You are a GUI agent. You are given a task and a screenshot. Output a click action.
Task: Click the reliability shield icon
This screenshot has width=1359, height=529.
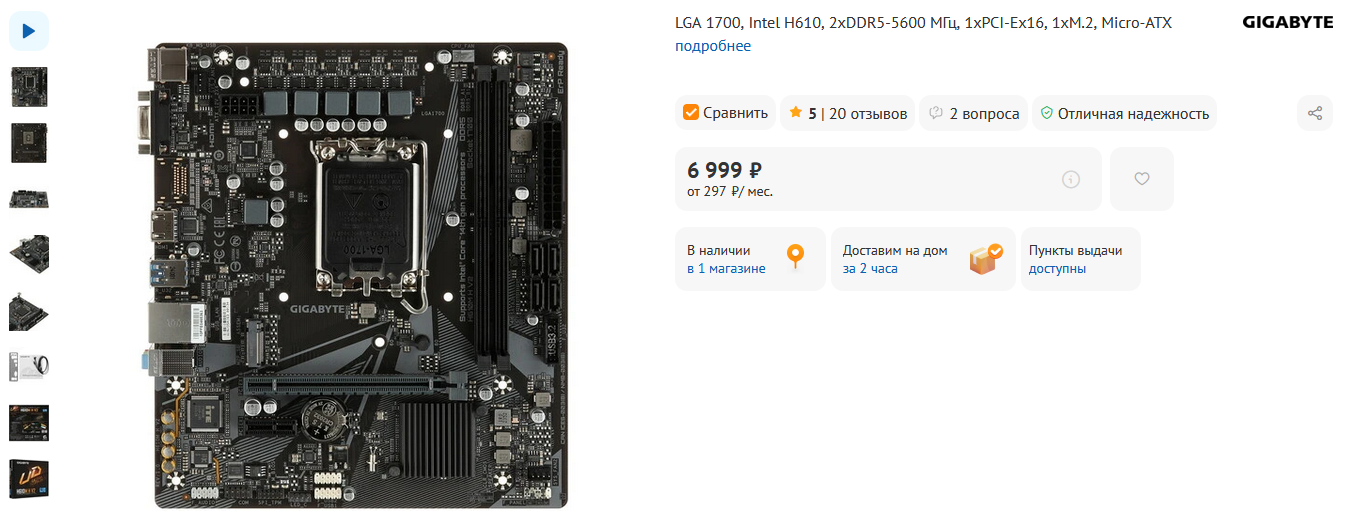pos(1046,113)
